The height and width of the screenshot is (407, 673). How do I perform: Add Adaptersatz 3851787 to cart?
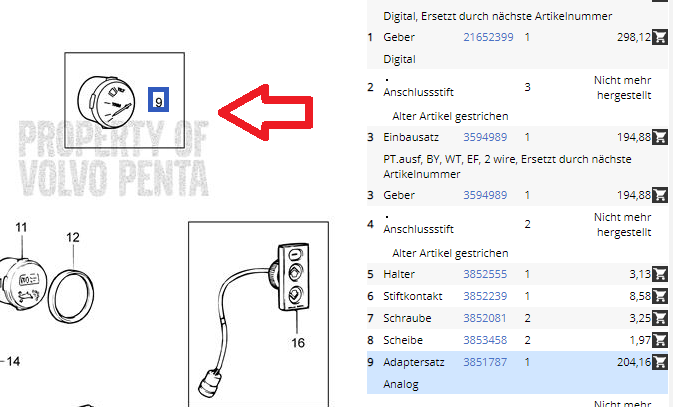coord(660,362)
